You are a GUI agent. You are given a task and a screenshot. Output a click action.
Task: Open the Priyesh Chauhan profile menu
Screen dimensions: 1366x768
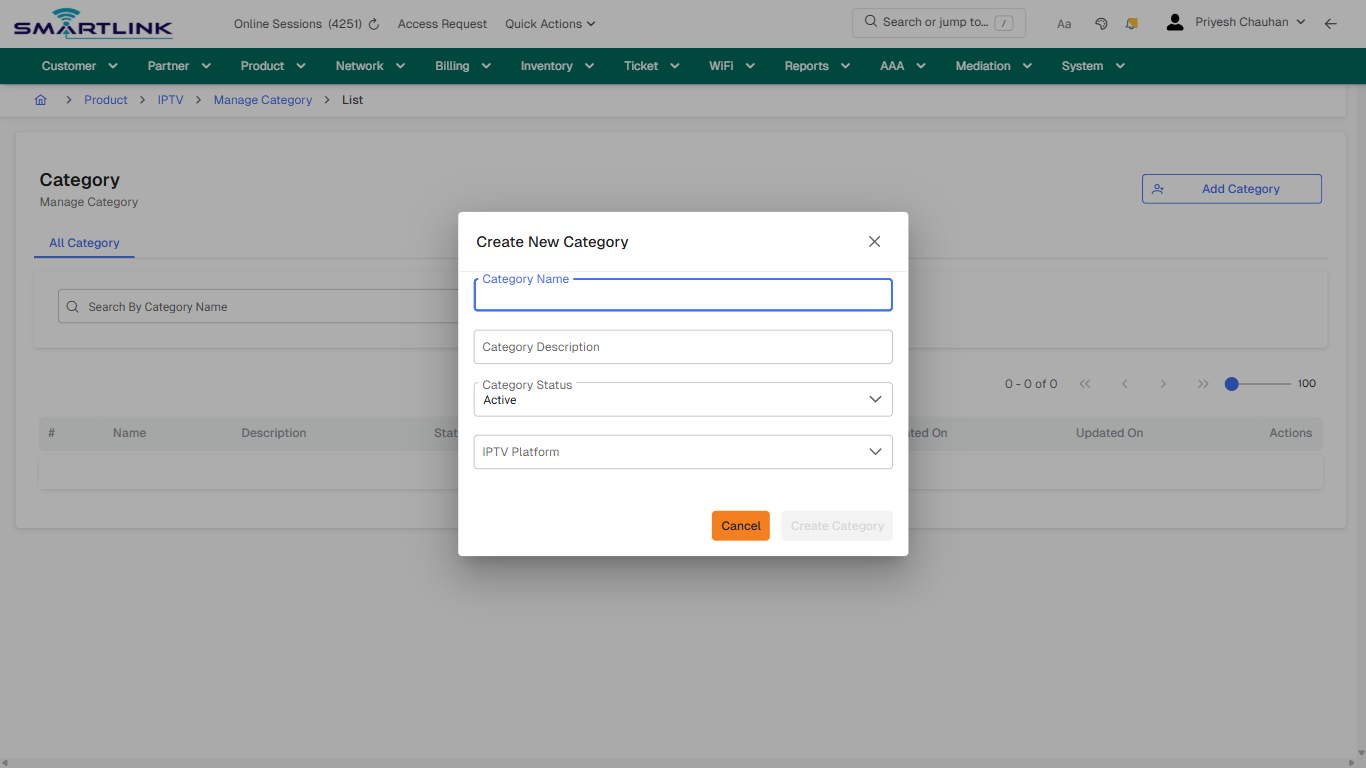point(1249,21)
